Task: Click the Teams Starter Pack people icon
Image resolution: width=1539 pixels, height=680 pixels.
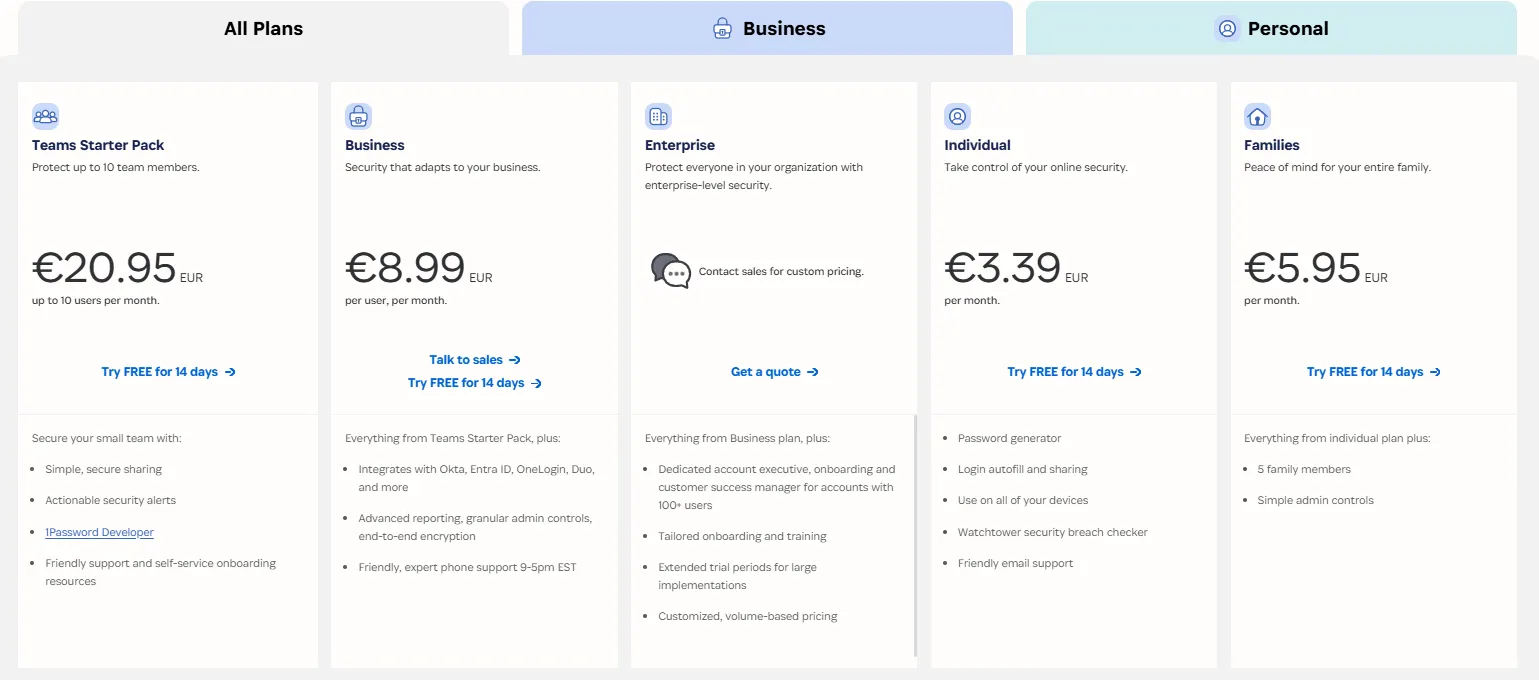Action: [x=45, y=116]
